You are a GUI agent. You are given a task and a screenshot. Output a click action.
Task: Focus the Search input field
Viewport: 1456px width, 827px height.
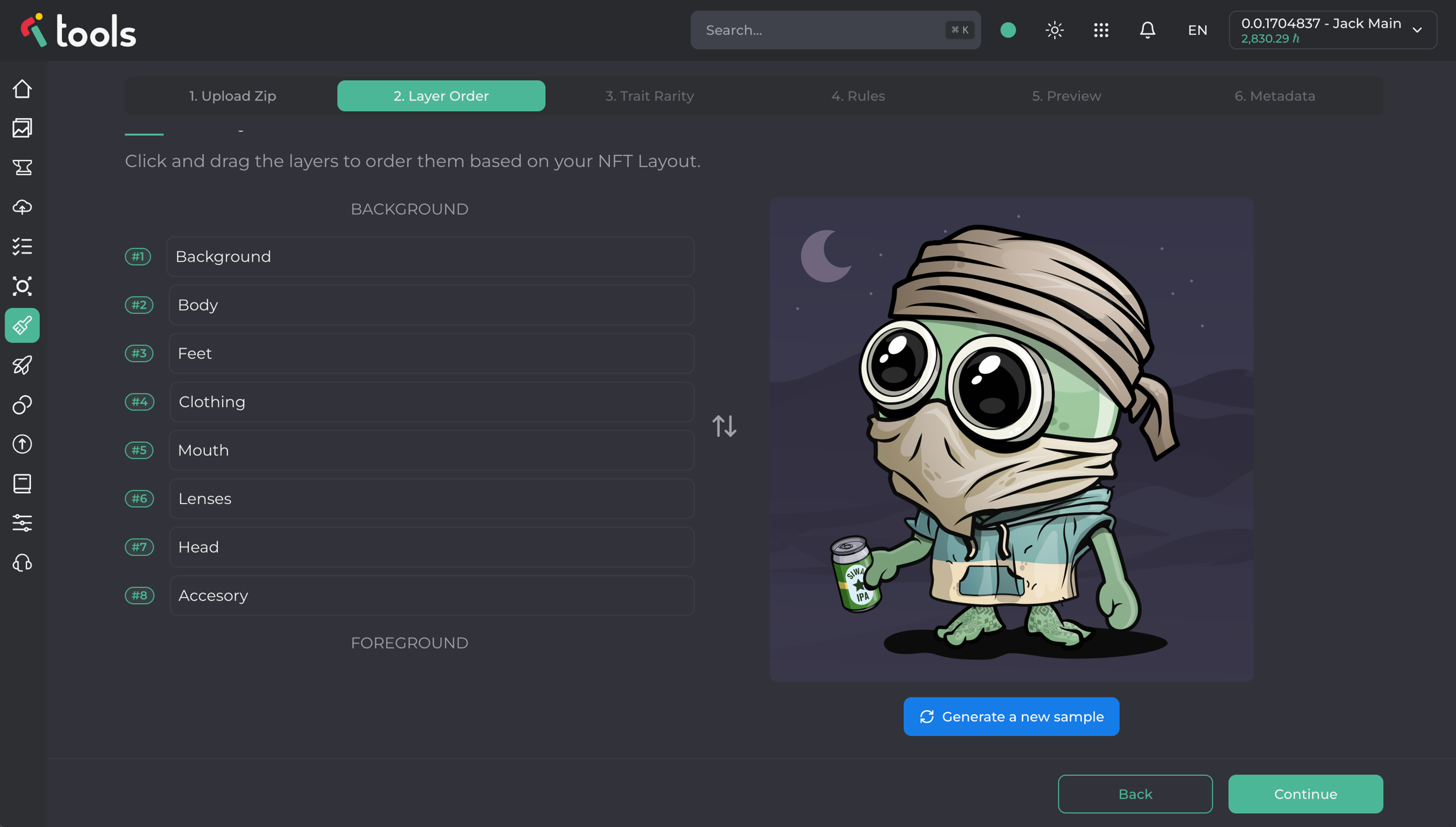822,30
